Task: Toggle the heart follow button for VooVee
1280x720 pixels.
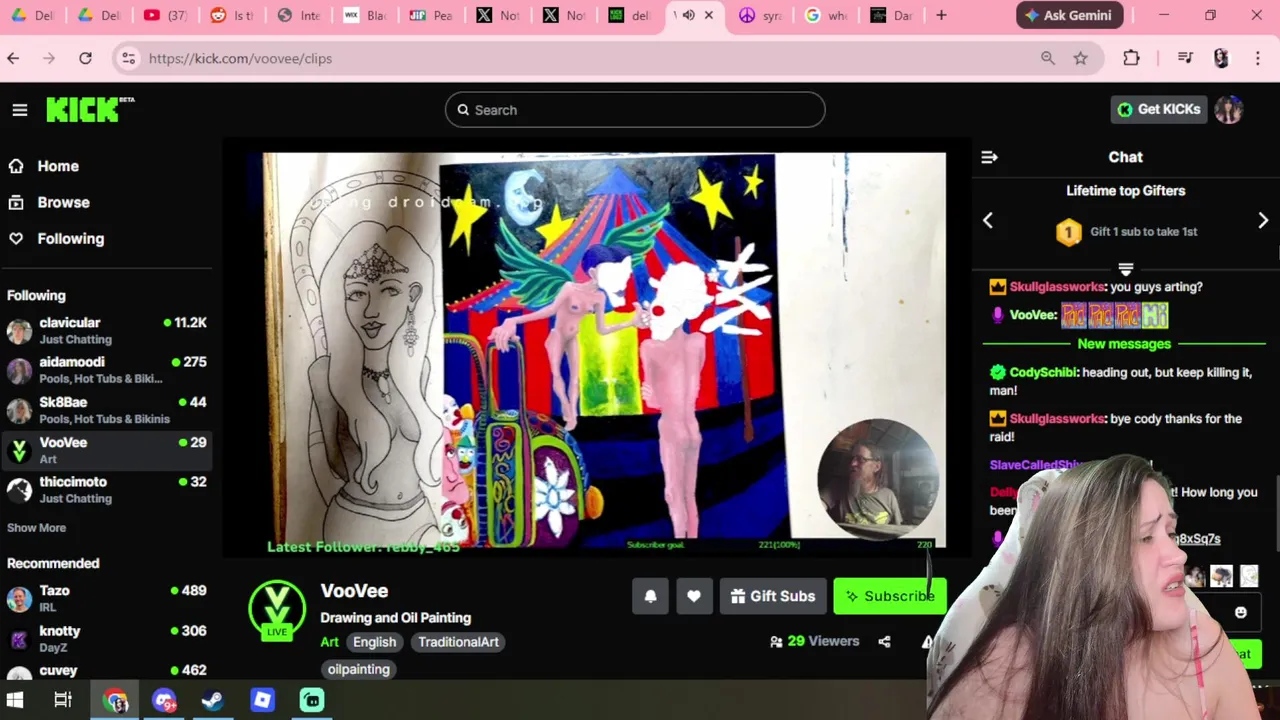Action: click(x=694, y=596)
